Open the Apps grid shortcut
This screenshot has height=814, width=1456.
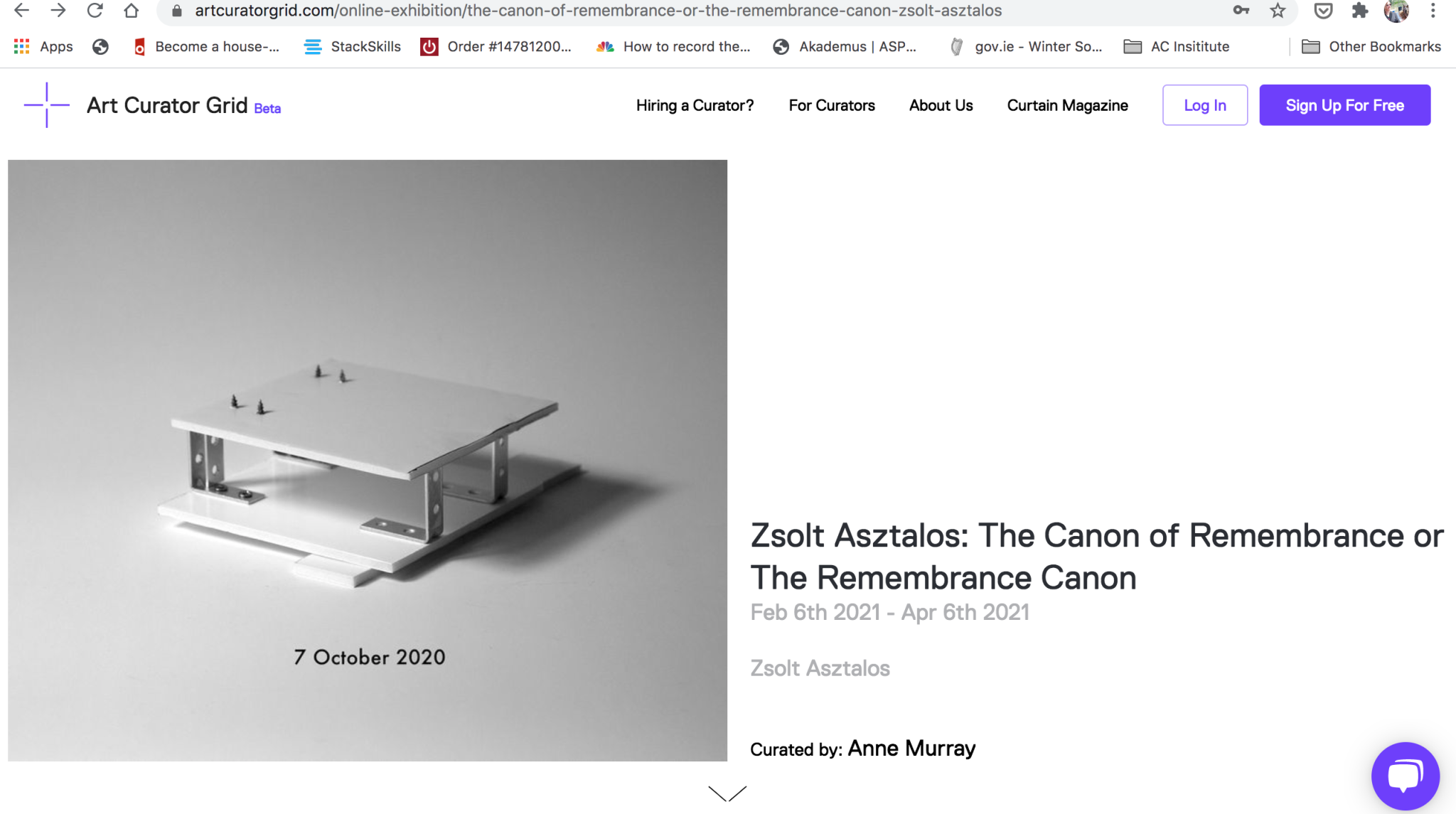[43, 47]
